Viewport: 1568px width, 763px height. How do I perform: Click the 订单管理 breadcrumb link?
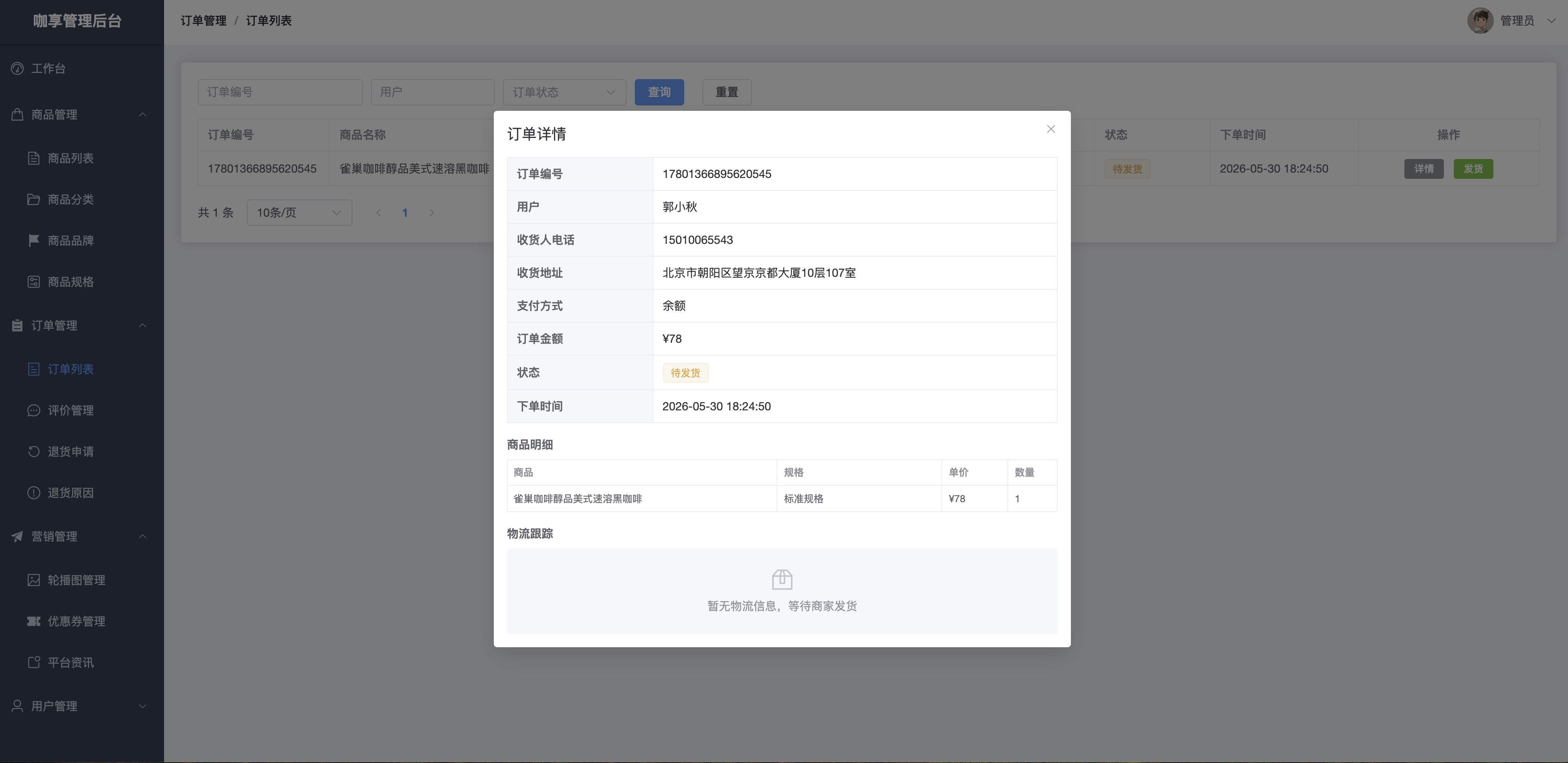tap(203, 21)
